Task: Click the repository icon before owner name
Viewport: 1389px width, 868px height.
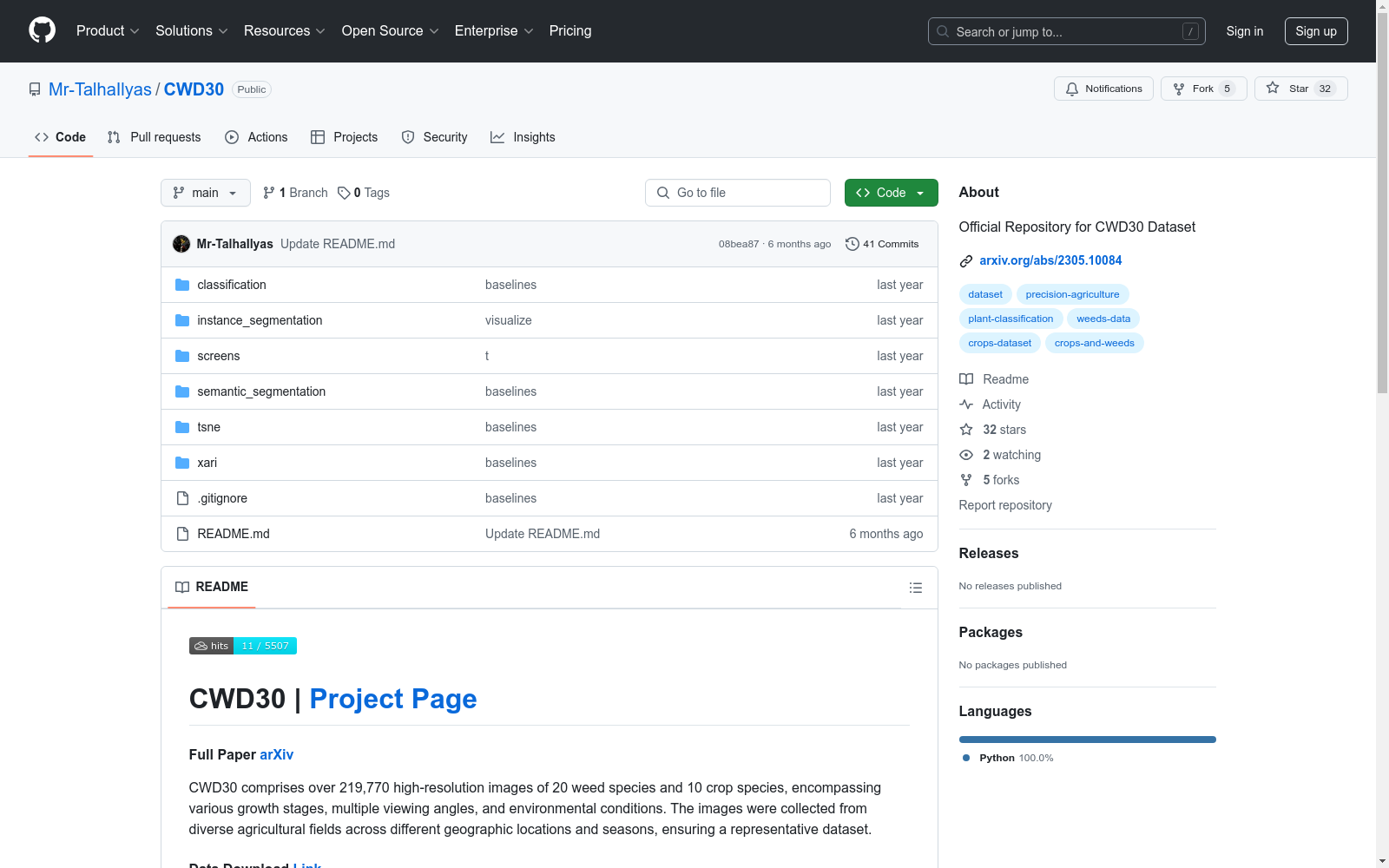Action: coord(35,89)
